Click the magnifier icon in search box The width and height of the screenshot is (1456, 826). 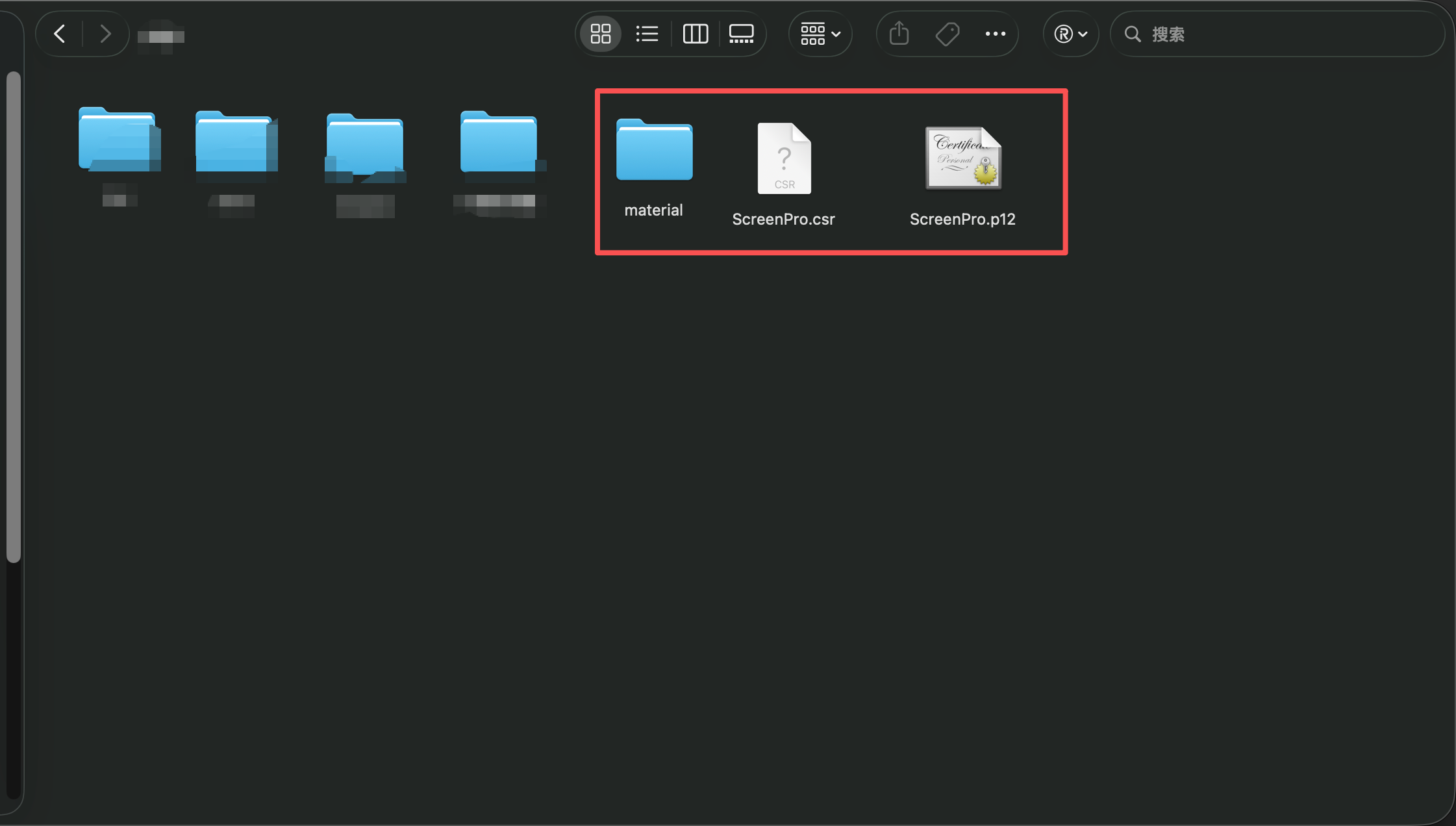tap(1133, 34)
